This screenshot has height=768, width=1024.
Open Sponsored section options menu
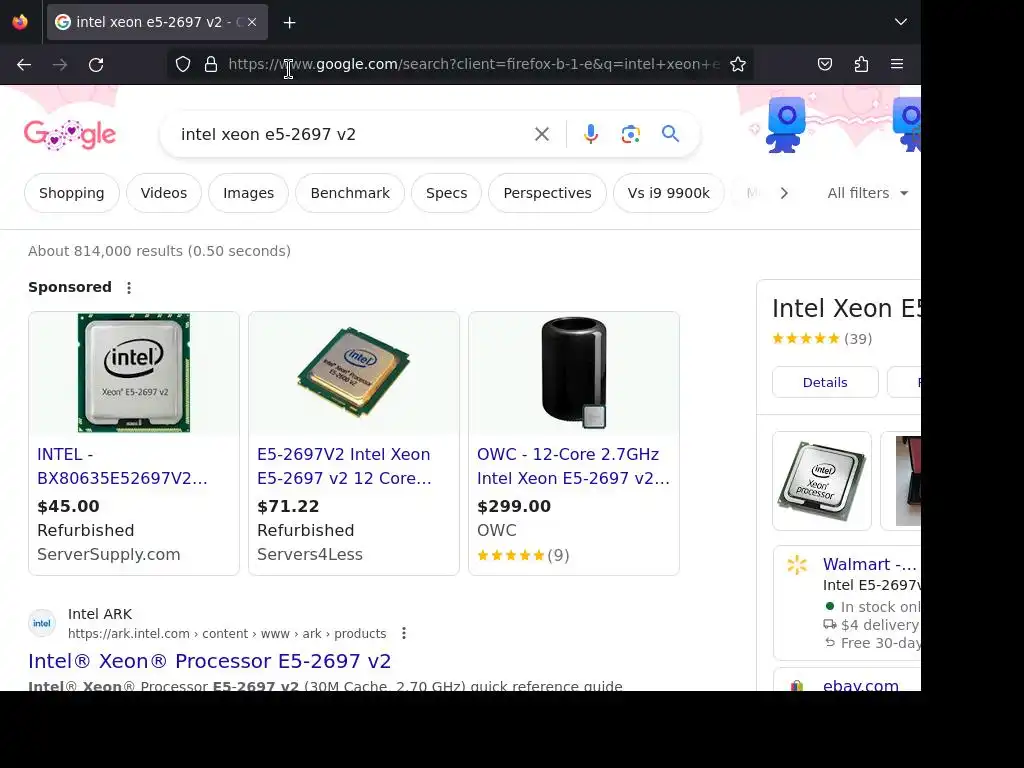point(129,287)
